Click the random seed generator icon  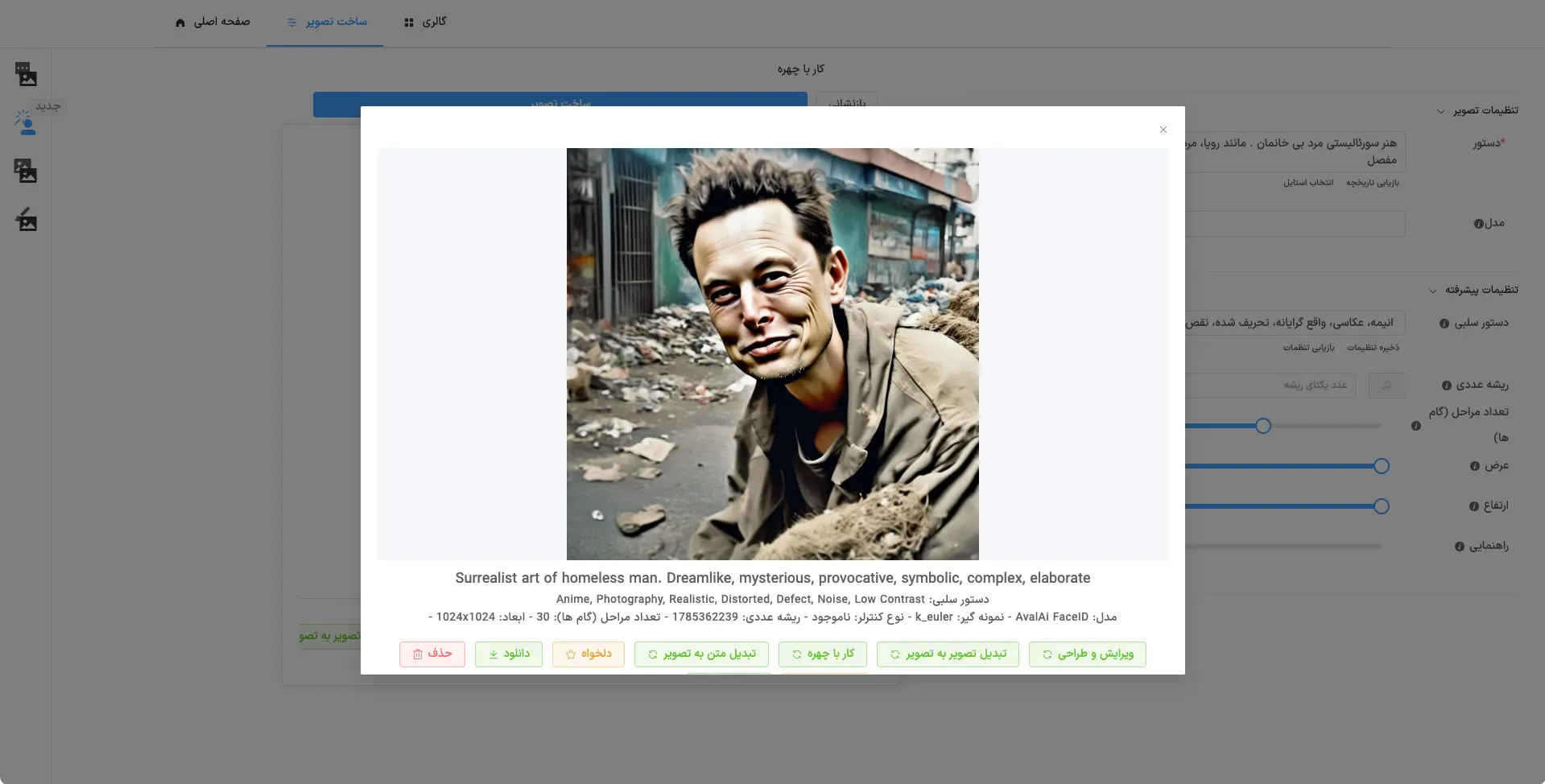click(1387, 386)
